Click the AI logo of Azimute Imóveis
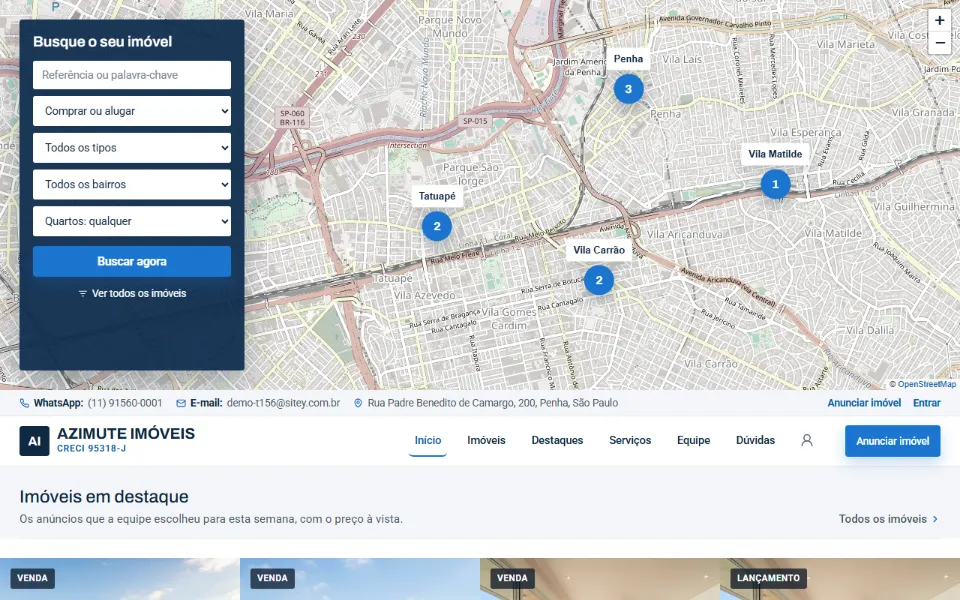Viewport: 960px width, 600px height. coord(34,441)
